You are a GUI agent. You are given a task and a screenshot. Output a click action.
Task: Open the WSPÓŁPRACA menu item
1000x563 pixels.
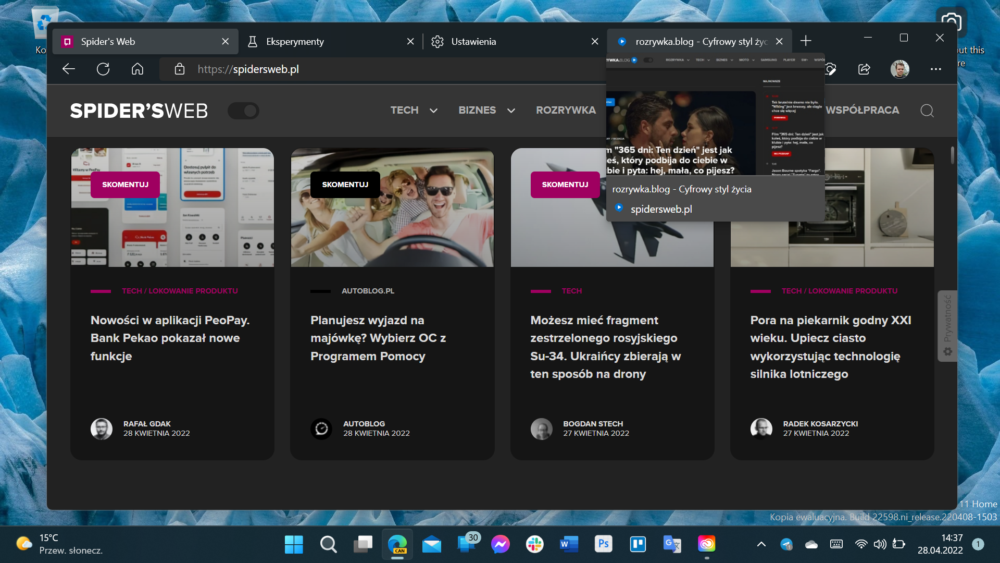click(x=862, y=110)
